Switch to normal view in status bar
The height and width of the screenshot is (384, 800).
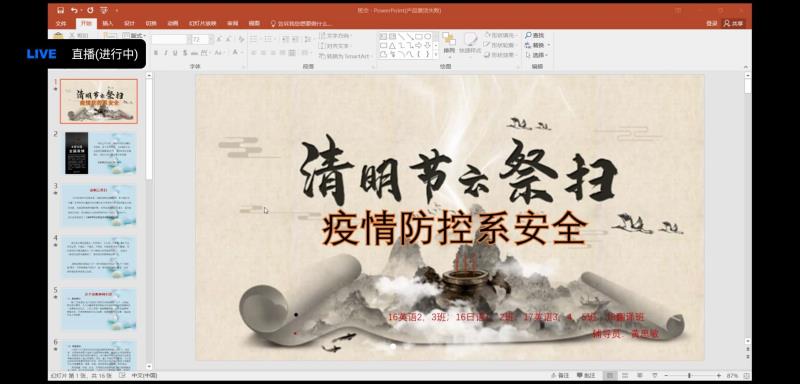(x=610, y=375)
